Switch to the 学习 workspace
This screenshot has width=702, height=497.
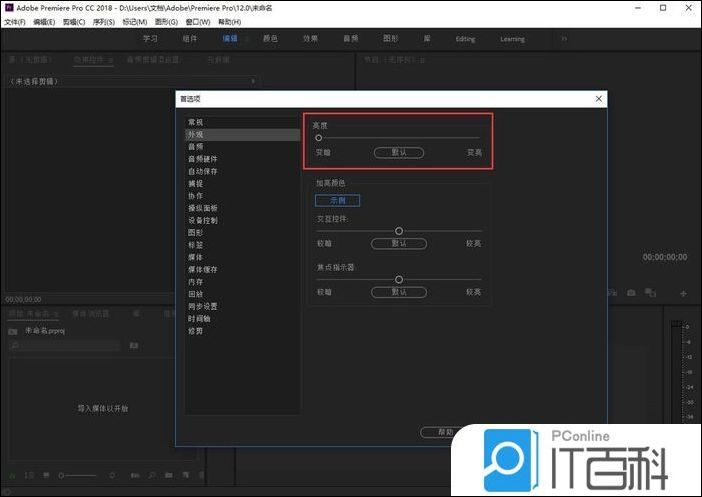150,39
